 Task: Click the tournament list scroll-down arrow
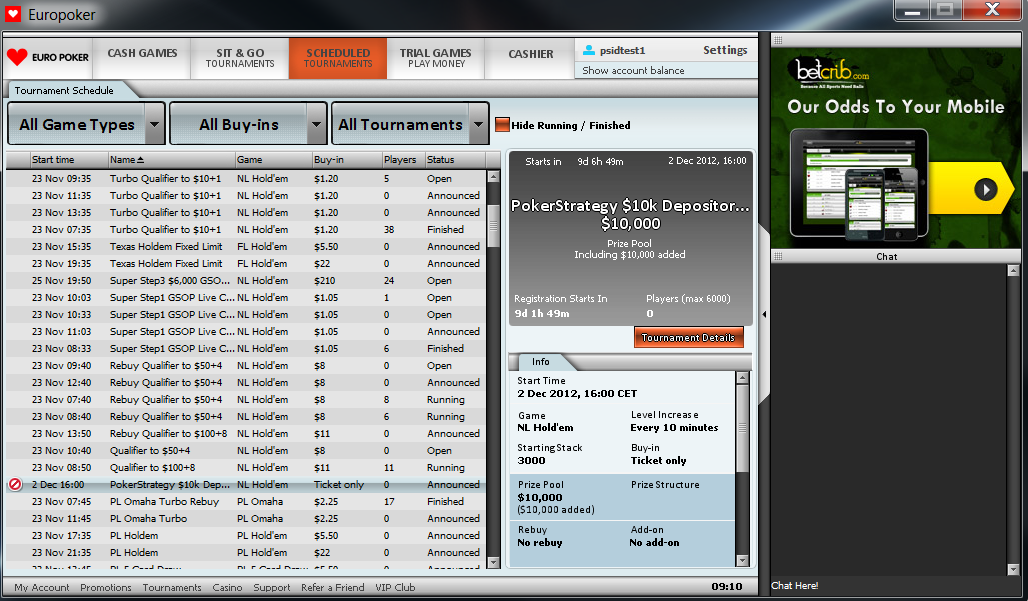click(494, 562)
